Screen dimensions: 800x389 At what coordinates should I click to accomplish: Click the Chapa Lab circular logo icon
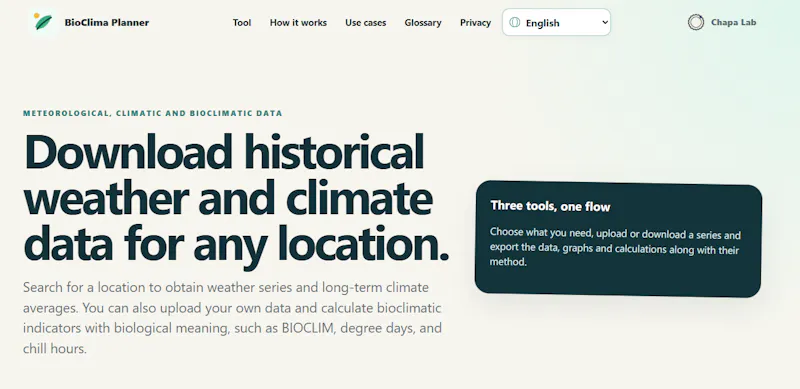tap(695, 22)
